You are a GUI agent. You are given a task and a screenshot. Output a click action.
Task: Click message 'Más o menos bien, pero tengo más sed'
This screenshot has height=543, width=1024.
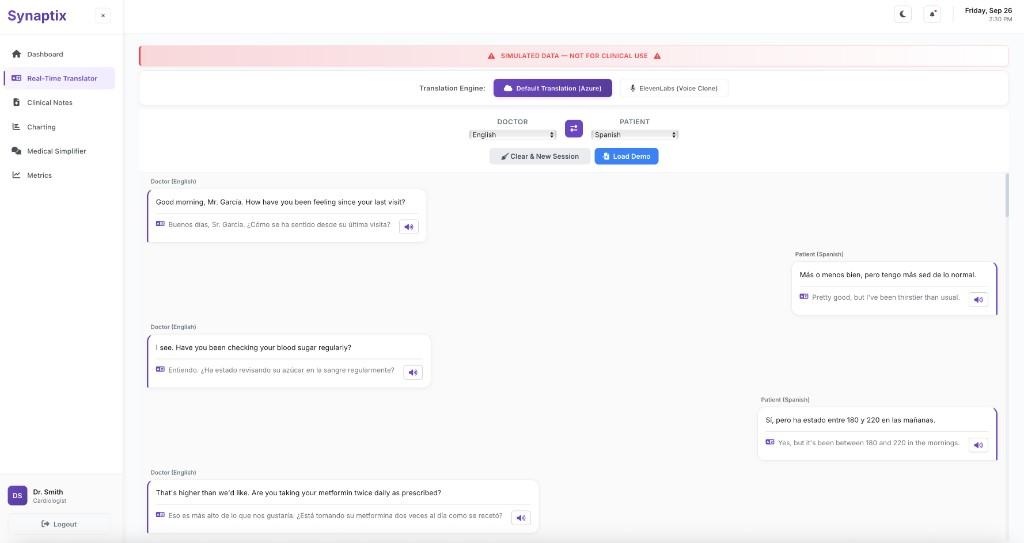[x=888, y=275]
